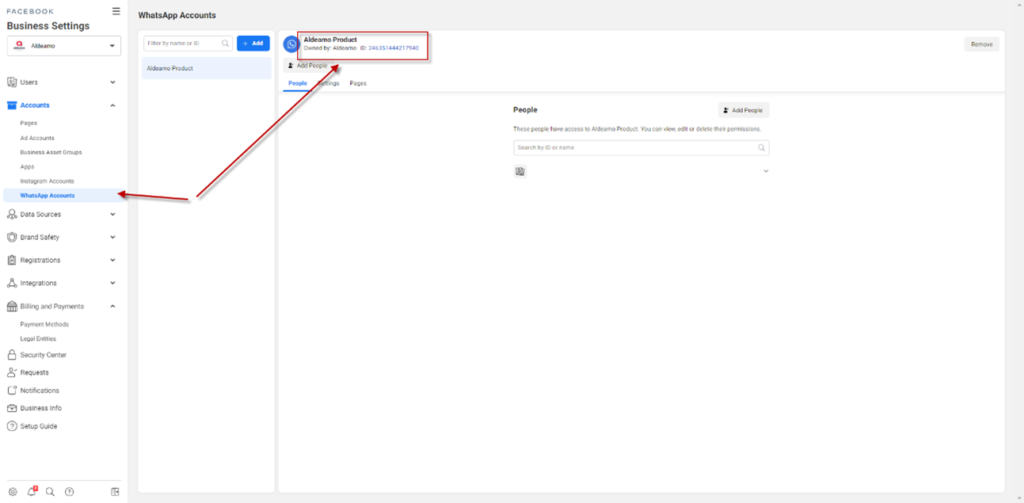Open the help question mark icon at bottom
The image size is (1024, 503).
(69, 491)
